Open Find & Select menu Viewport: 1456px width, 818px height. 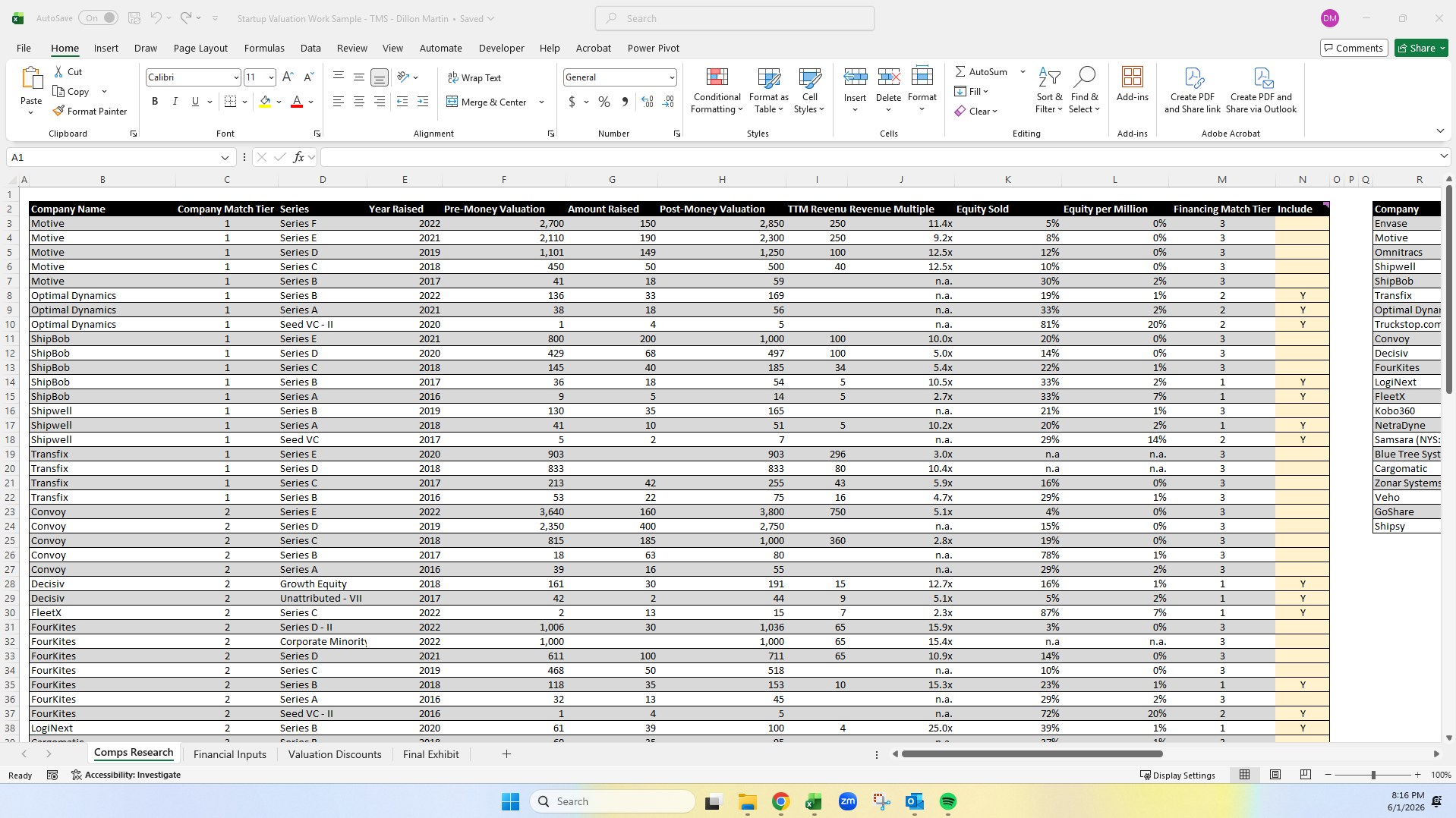[x=1084, y=90]
